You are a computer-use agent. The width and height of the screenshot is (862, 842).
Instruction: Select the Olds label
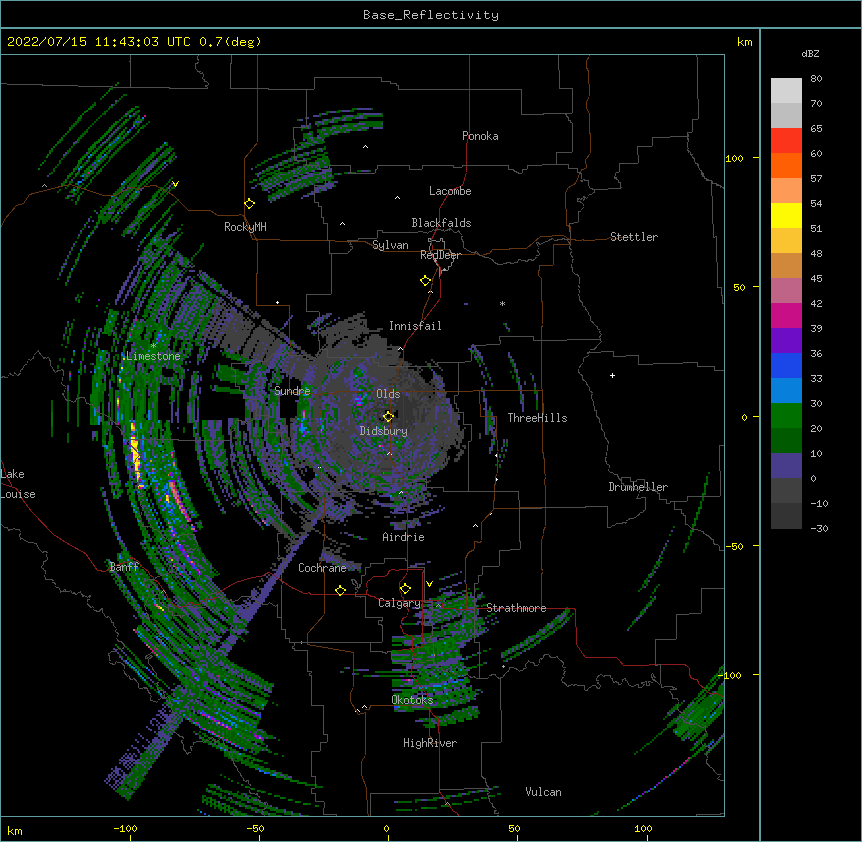[x=388, y=394]
